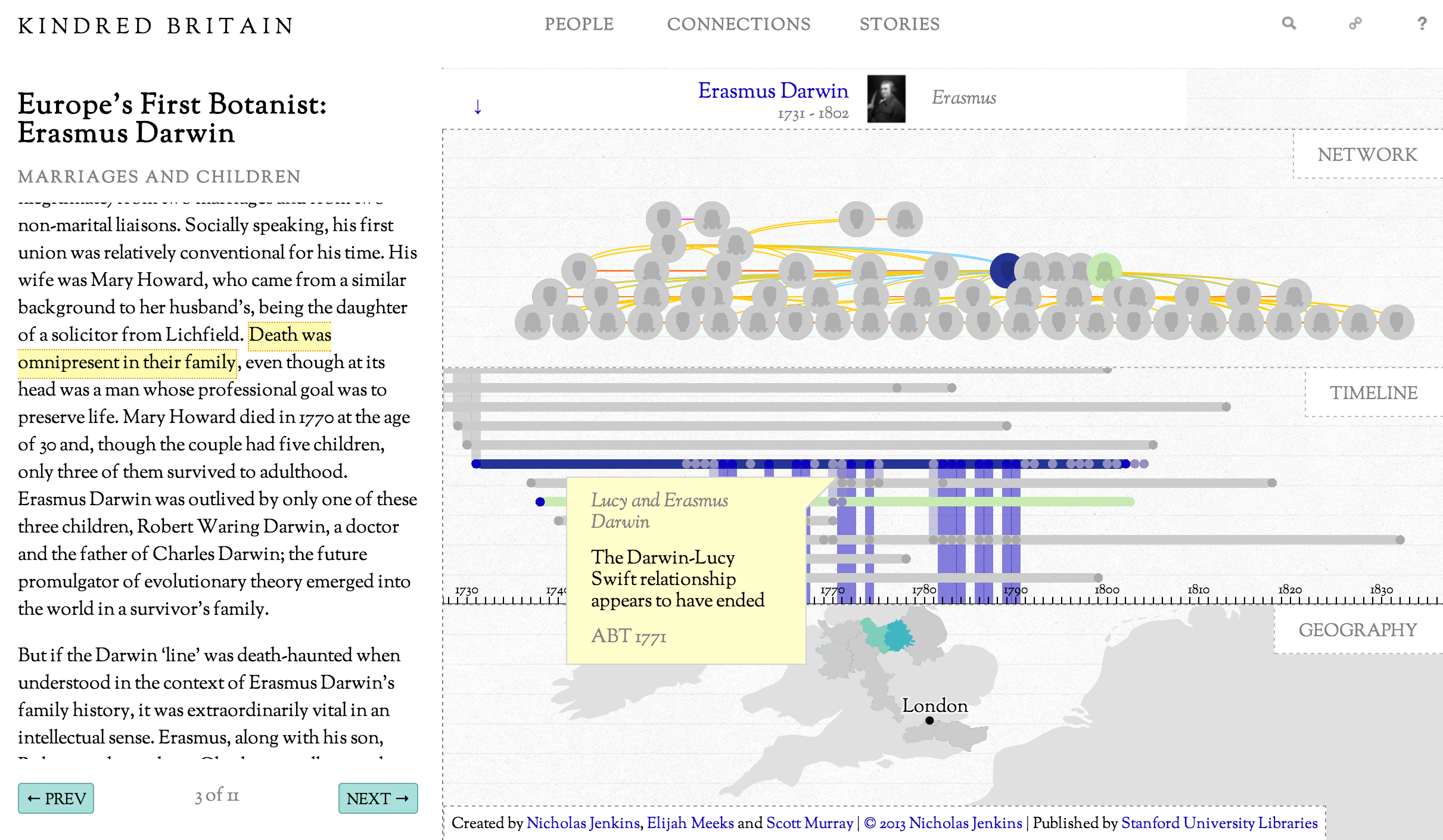Open the STORIES menu
Screen dimensions: 1443x840
coord(900,24)
